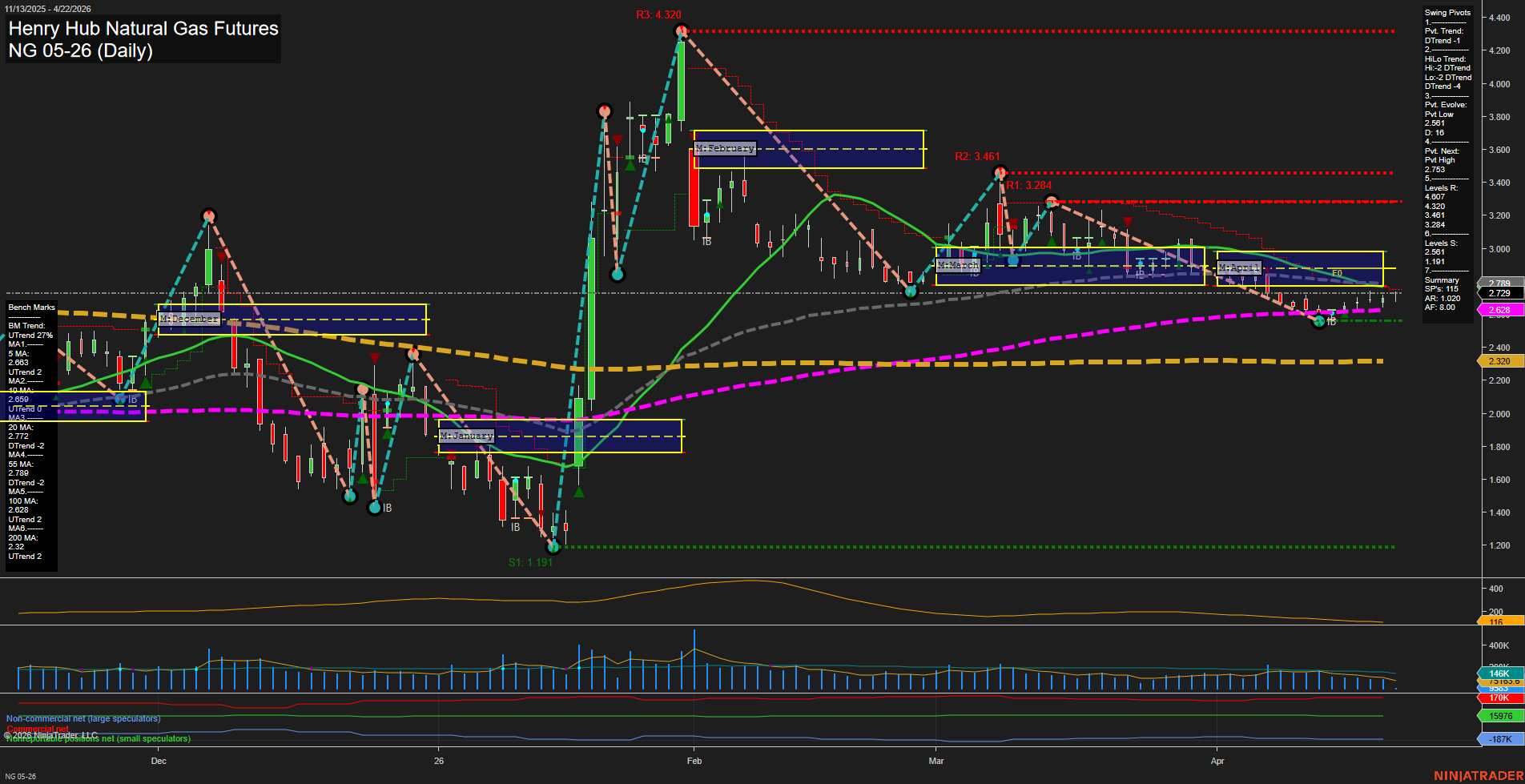Screen dimensions: 1525x784
Task: Toggle the Nonreportable positions net (small speculators) legend
Action: [x=98, y=738]
